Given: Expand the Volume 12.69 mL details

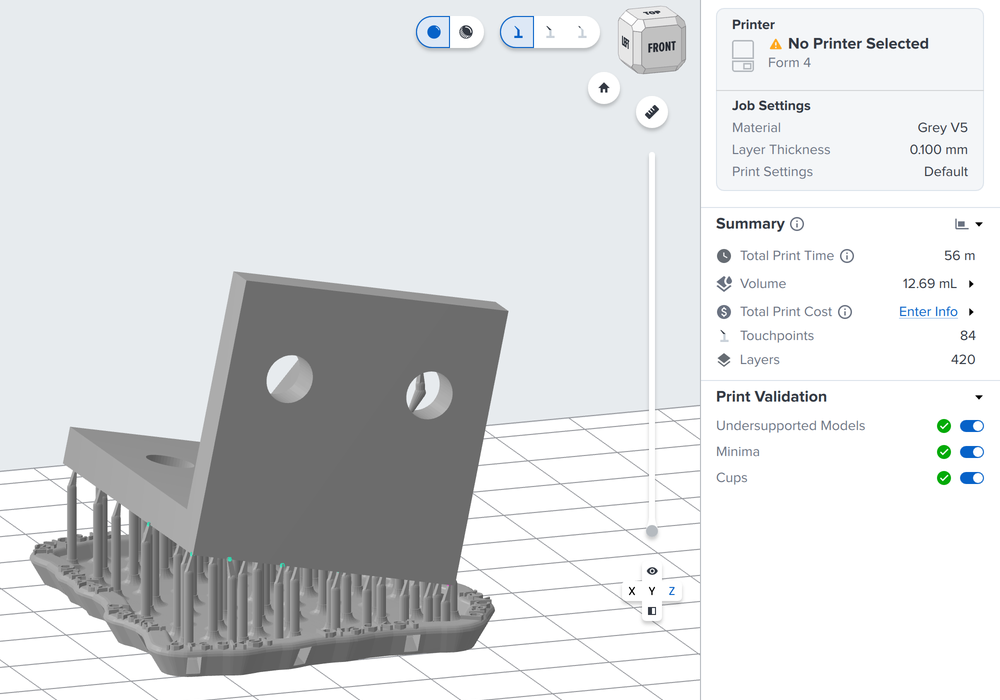Looking at the screenshot, I should pos(971,284).
